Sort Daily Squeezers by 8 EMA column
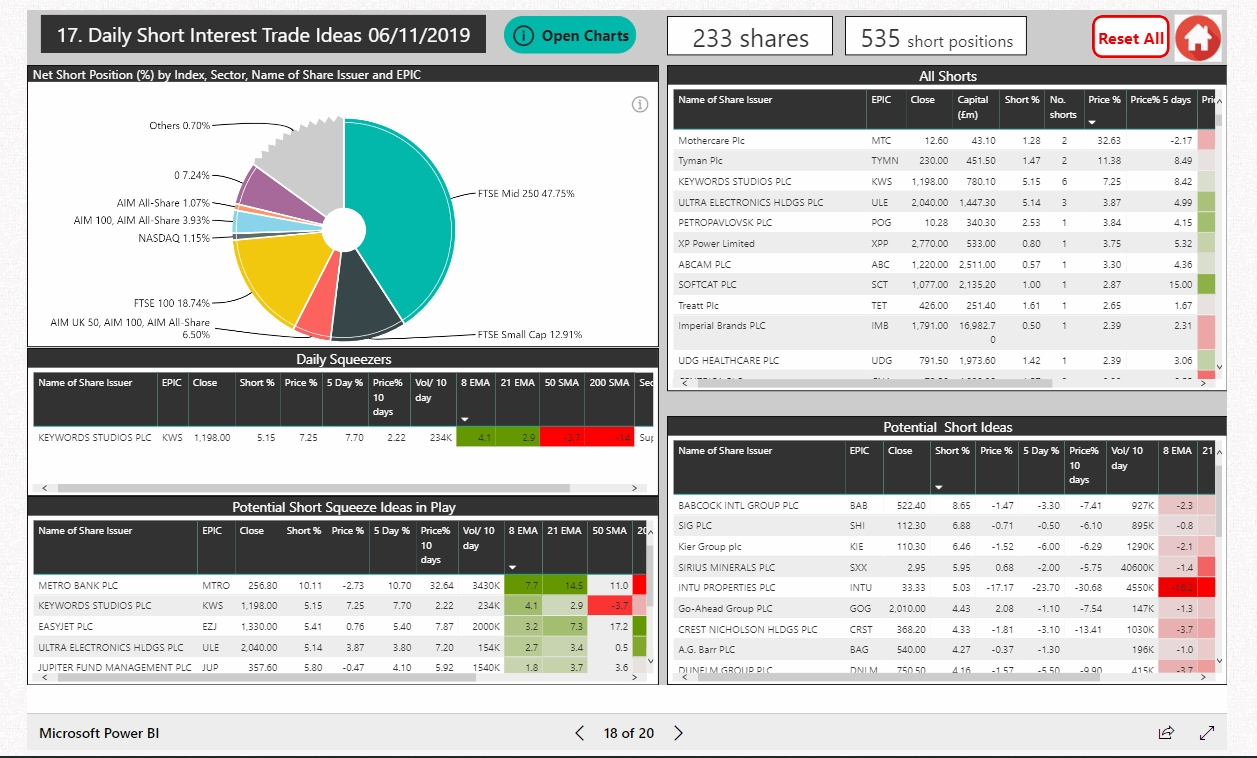This screenshot has height=758, width=1257. [x=475, y=383]
